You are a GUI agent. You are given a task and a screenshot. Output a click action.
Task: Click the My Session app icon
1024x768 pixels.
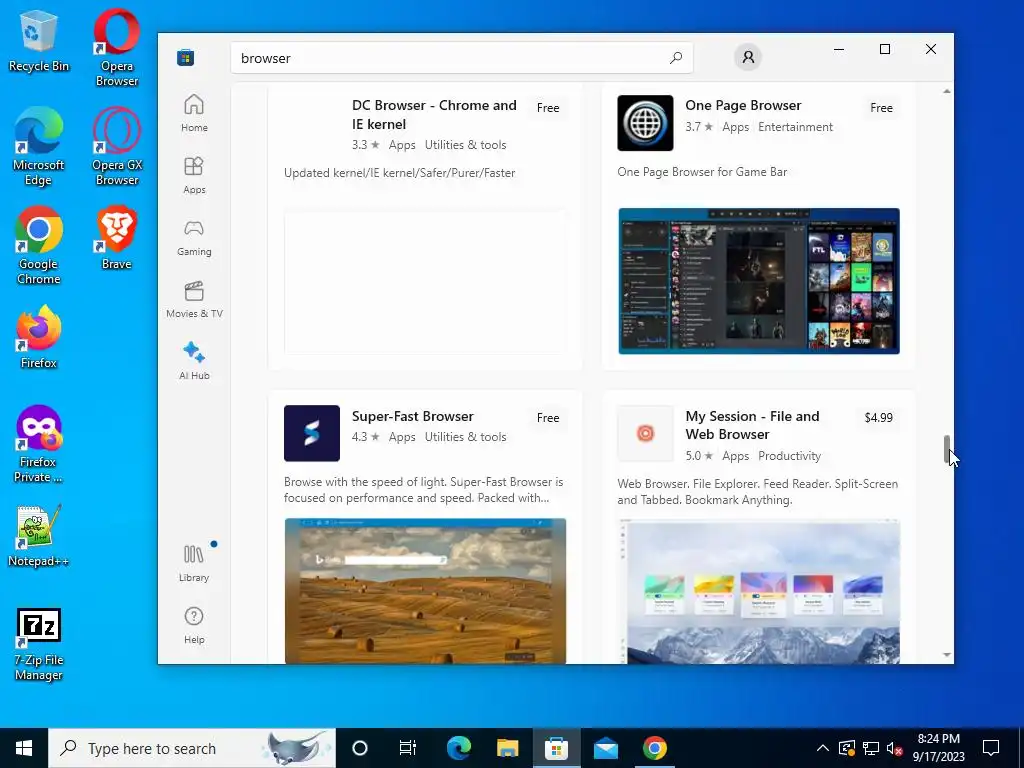pyautogui.click(x=645, y=433)
